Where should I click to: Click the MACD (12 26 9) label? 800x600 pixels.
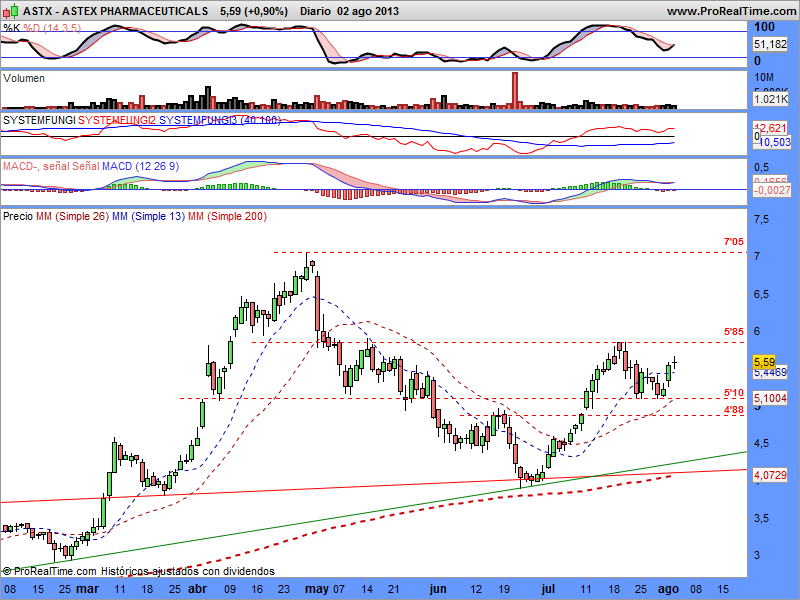(x=140, y=166)
